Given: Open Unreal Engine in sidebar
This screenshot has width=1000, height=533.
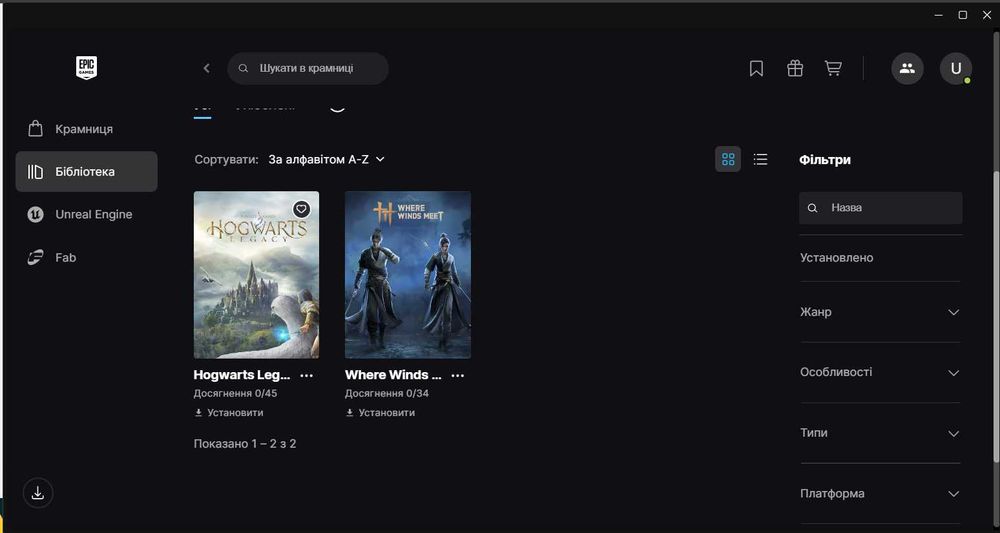Looking at the screenshot, I should click(86, 214).
